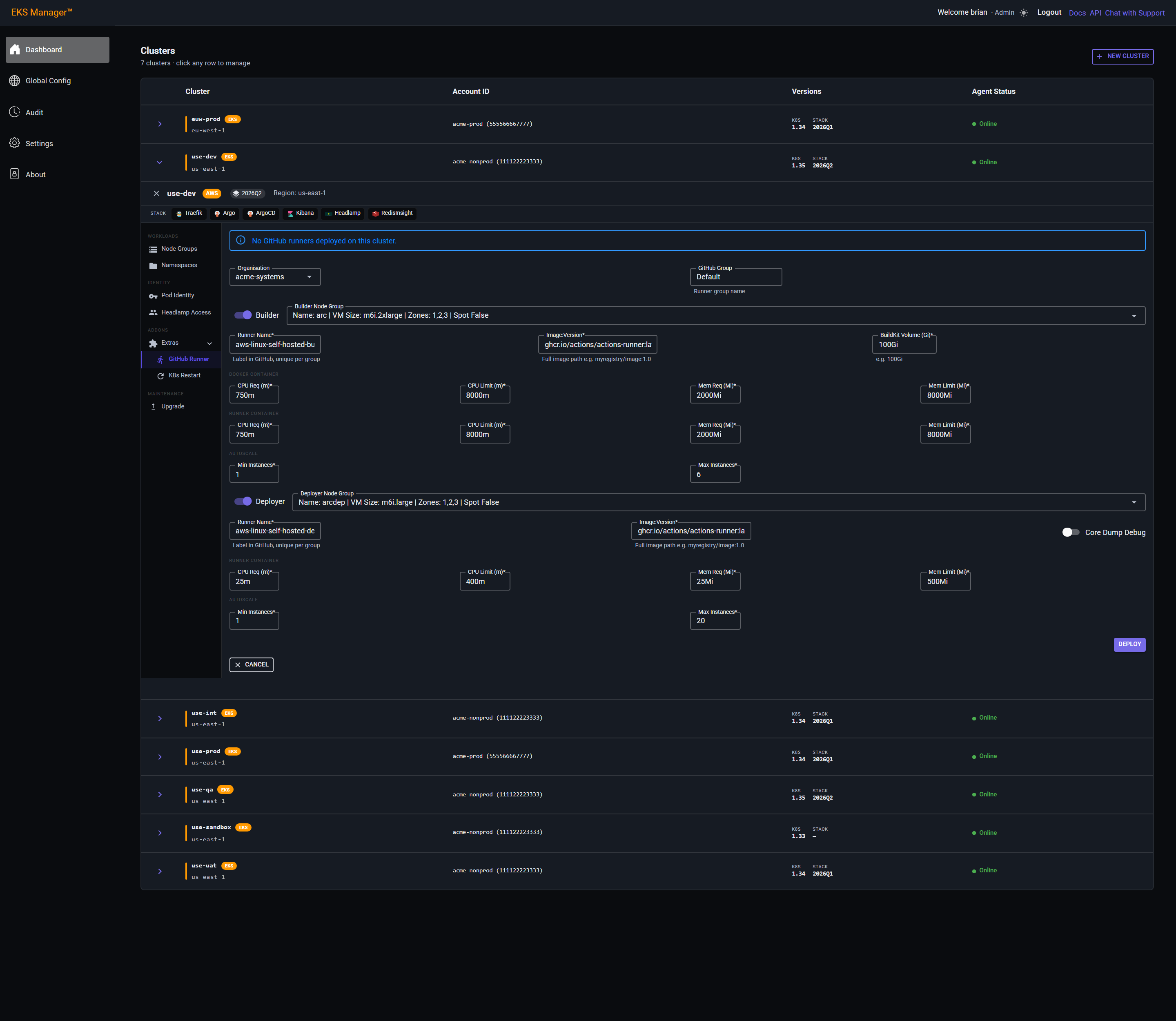The image size is (1176, 1021).
Task: Click the Builder Max Instances field
Action: tap(715, 474)
